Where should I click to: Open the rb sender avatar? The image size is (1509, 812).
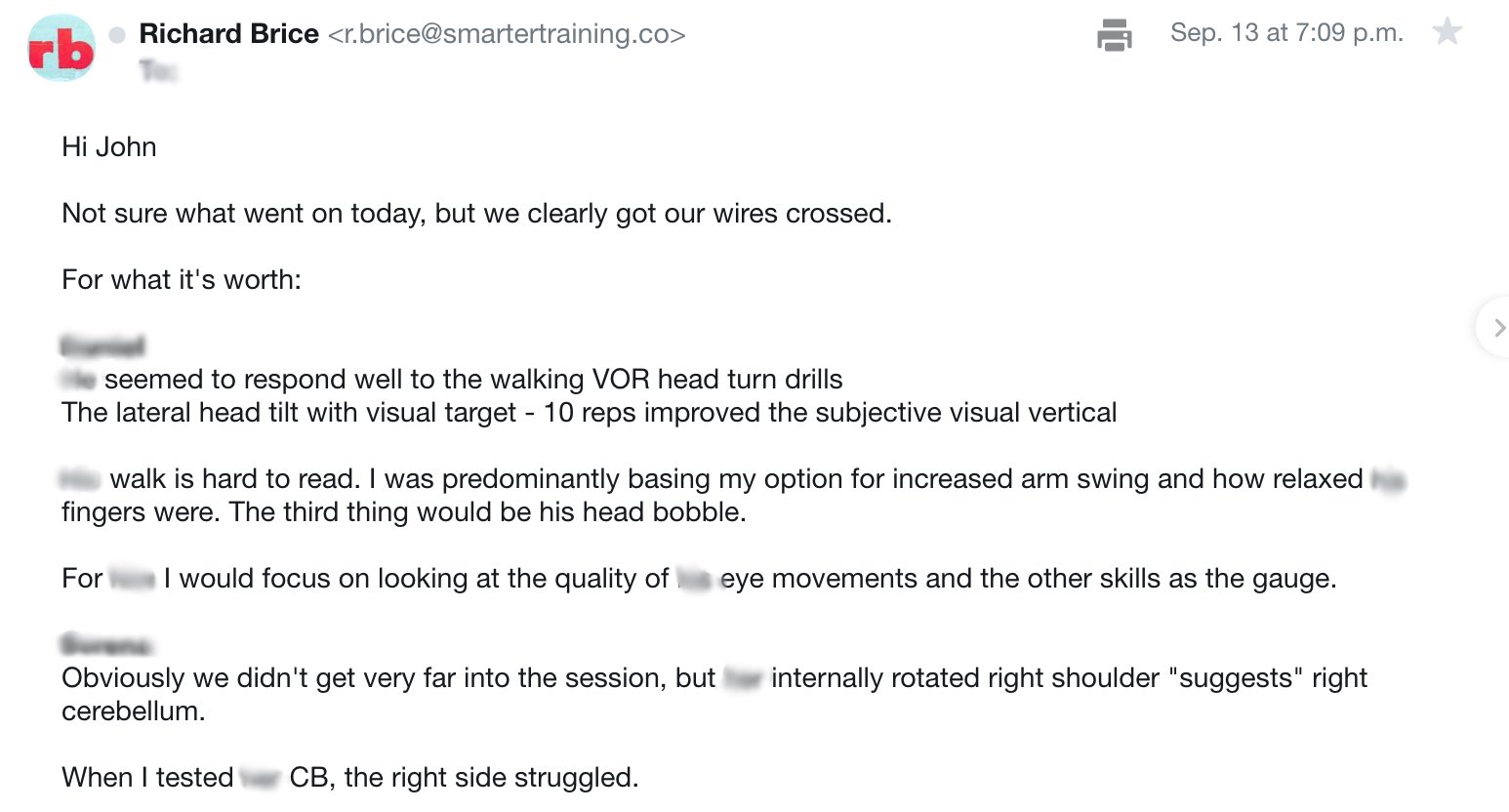click(x=61, y=48)
